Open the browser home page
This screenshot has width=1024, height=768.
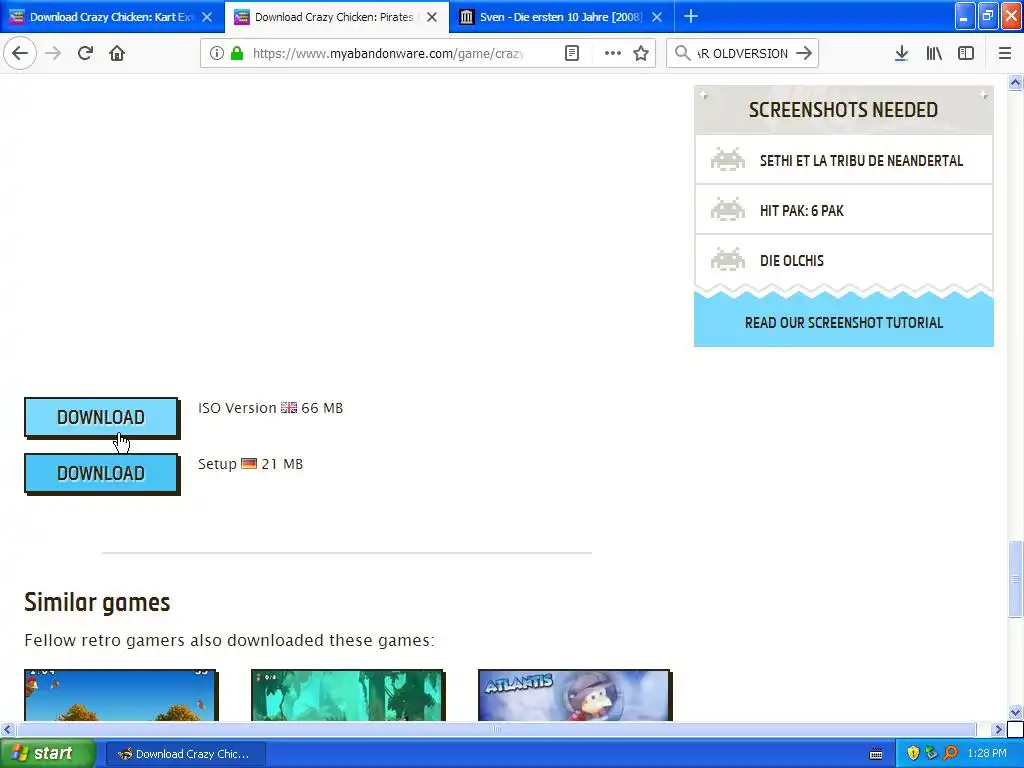click(x=117, y=53)
